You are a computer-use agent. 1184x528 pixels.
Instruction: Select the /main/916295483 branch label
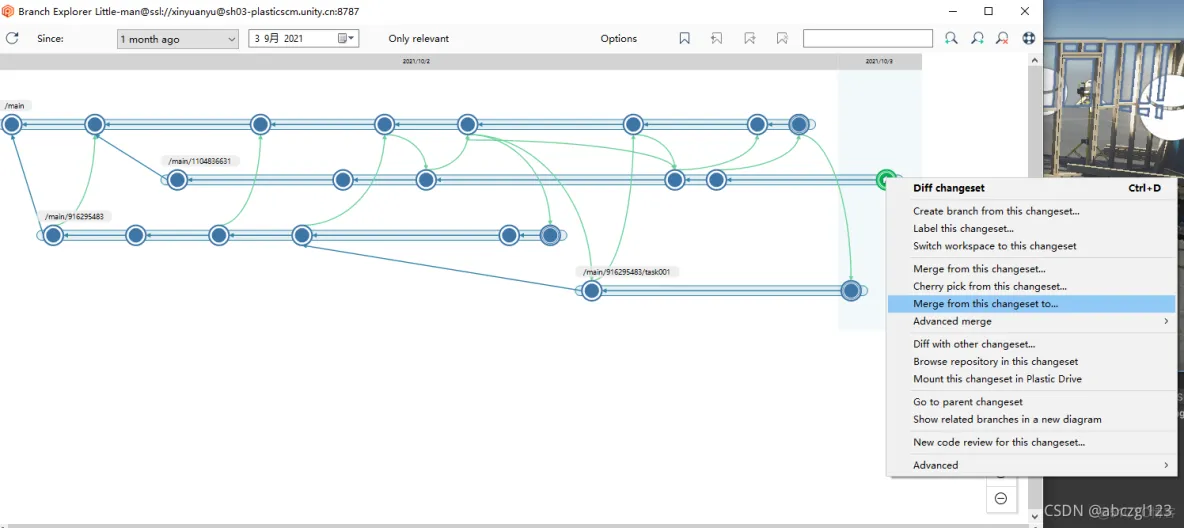coord(73,217)
